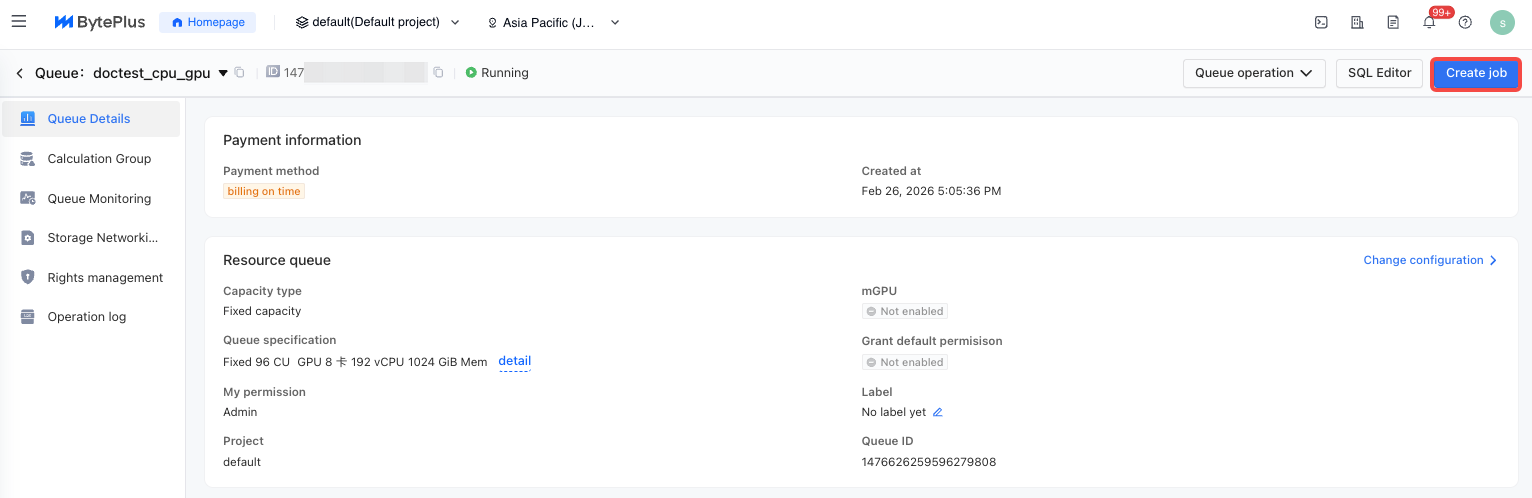Open the hamburger navigation menu
The image size is (1532, 498).
[x=19, y=22]
